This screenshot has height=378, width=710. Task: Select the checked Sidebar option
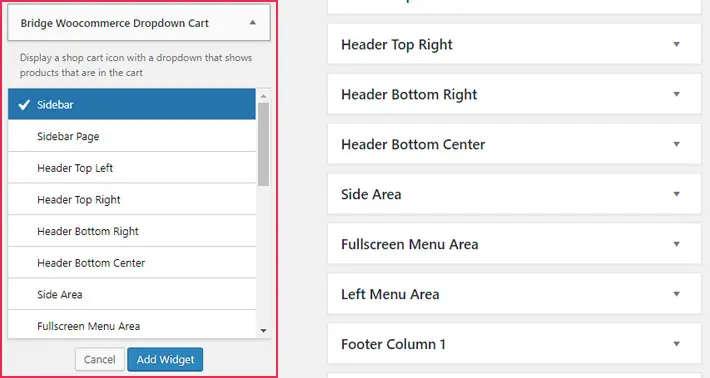tap(132, 104)
